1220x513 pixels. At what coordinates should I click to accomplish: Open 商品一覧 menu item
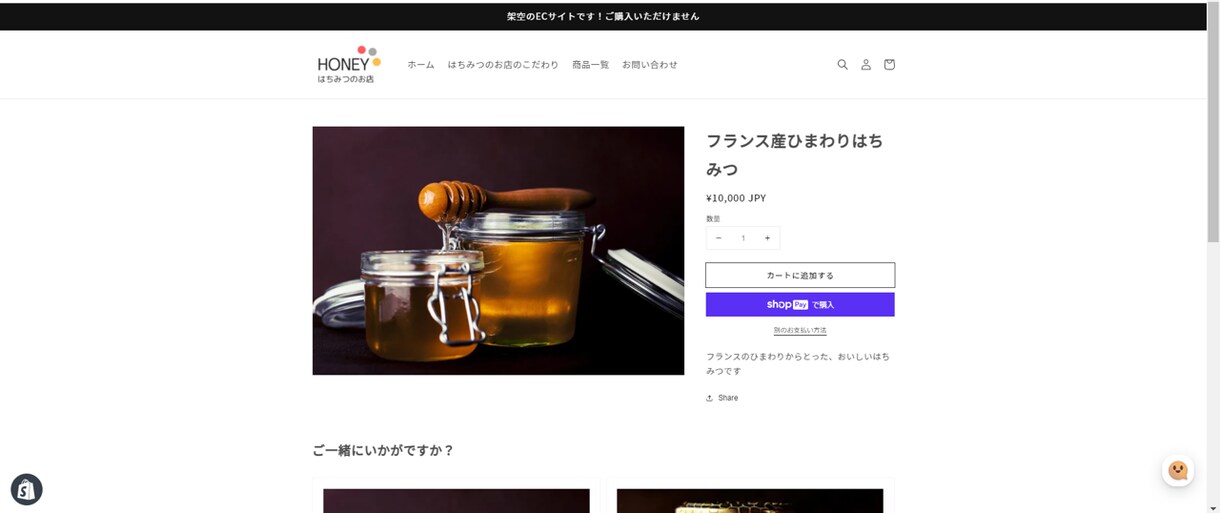[x=590, y=65]
